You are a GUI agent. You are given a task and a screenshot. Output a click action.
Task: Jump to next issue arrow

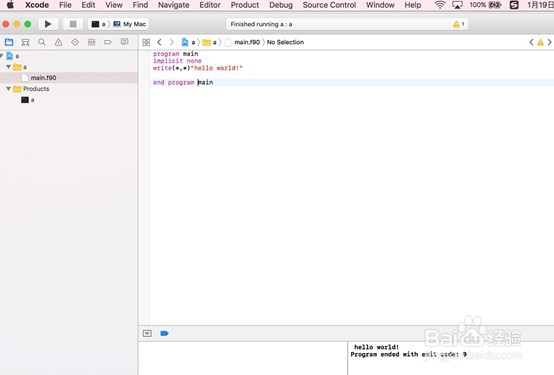[x=549, y=42]
